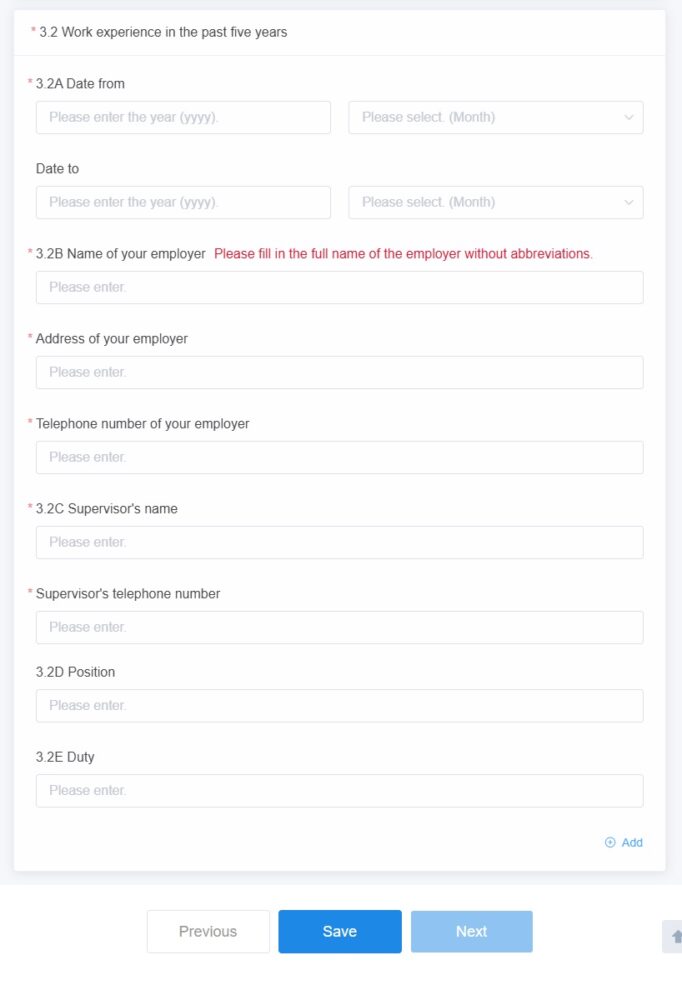Image resolution: width=682 pixels, height=1000 pixels.
Task: Click the plus circle Add icon
Action: pos(610,842)
